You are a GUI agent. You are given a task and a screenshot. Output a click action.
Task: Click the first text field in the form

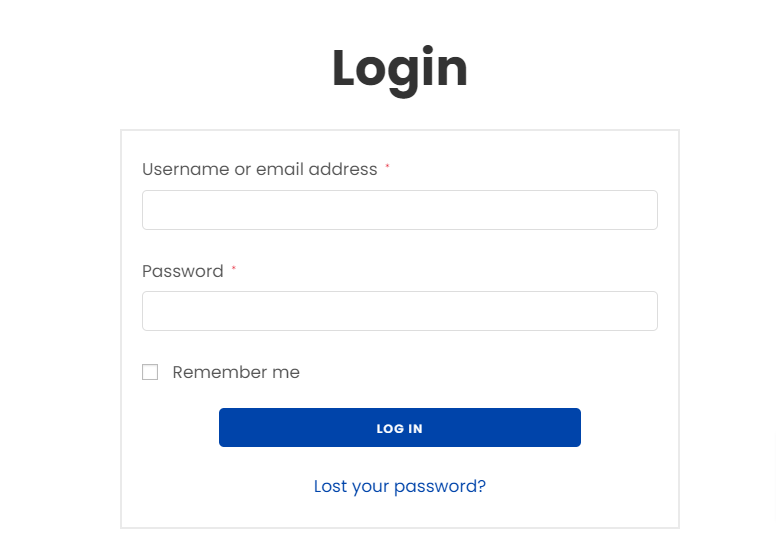(399, 210)
